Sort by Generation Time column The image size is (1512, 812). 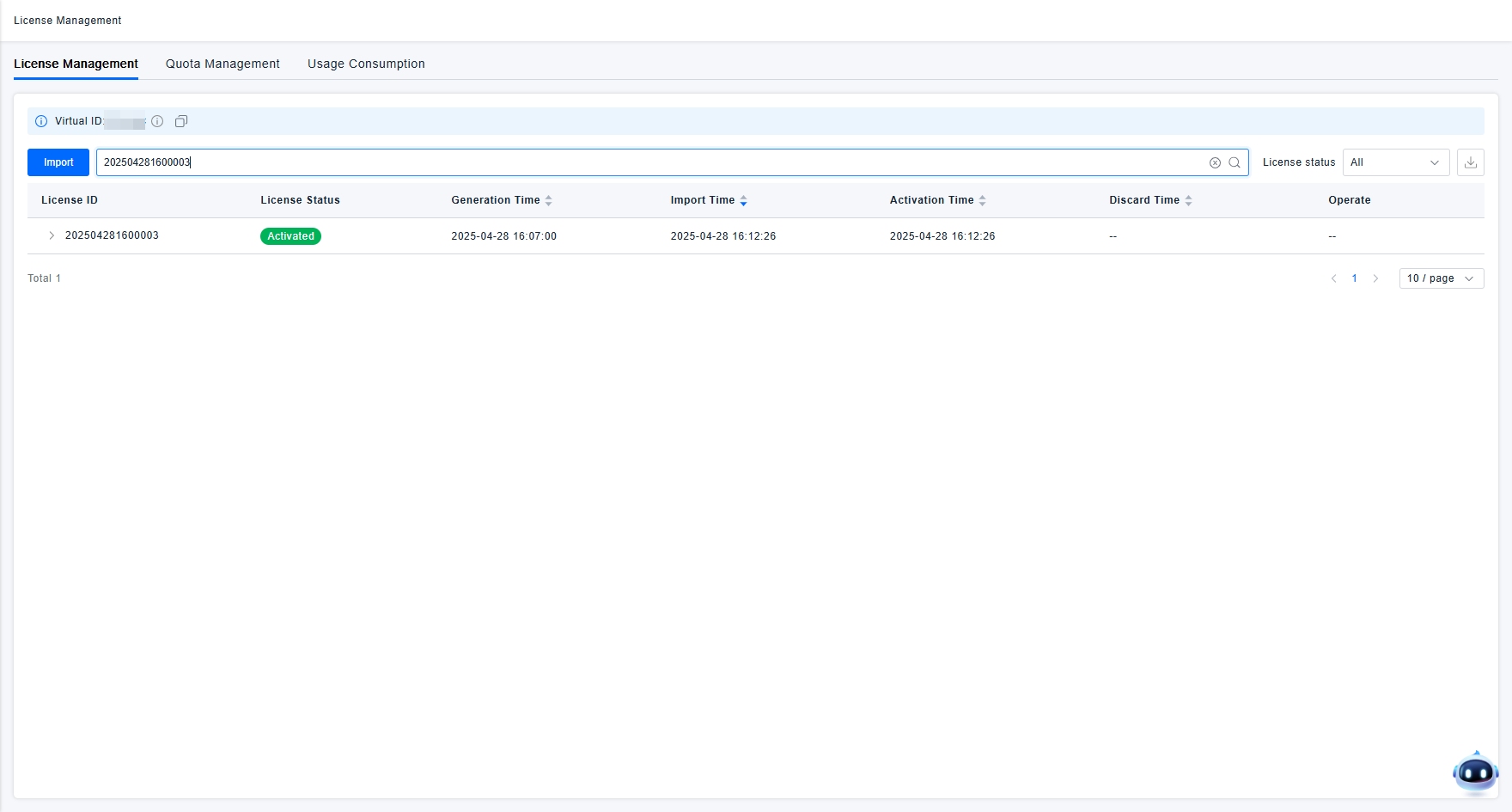[x=548, y=200]
